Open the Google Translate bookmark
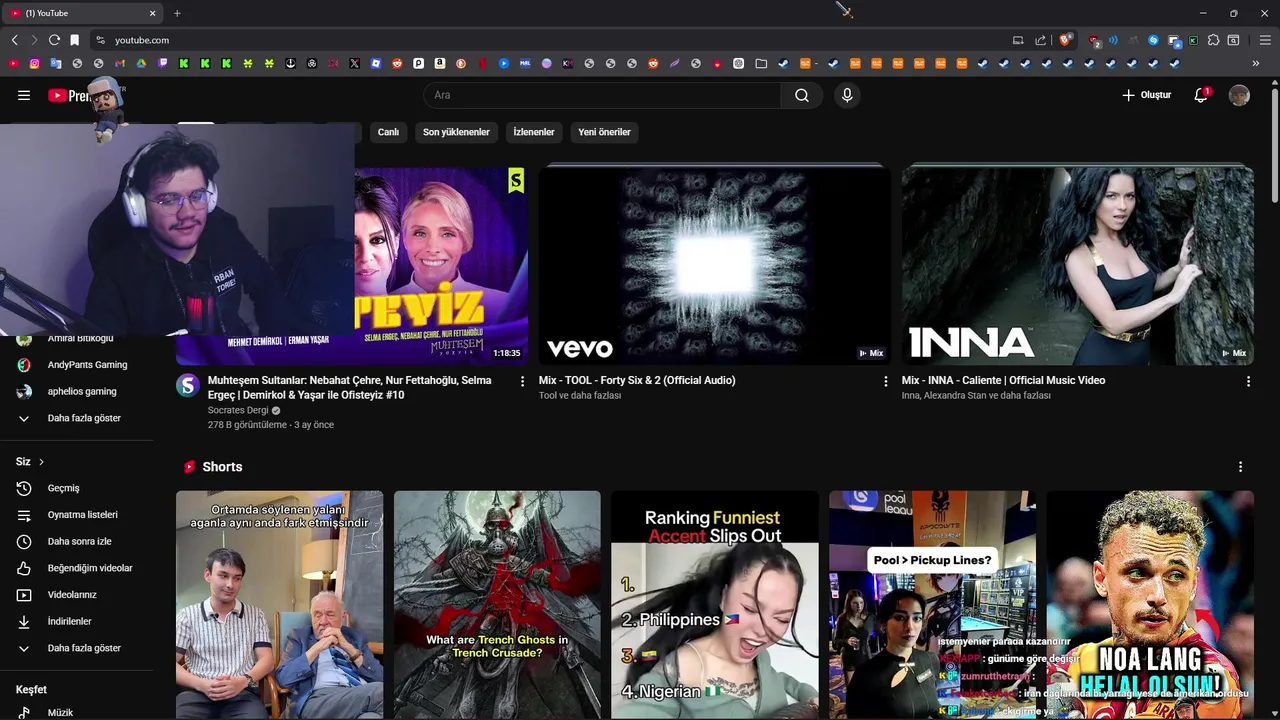This screenshot has width=1280, height=720. 56,63
